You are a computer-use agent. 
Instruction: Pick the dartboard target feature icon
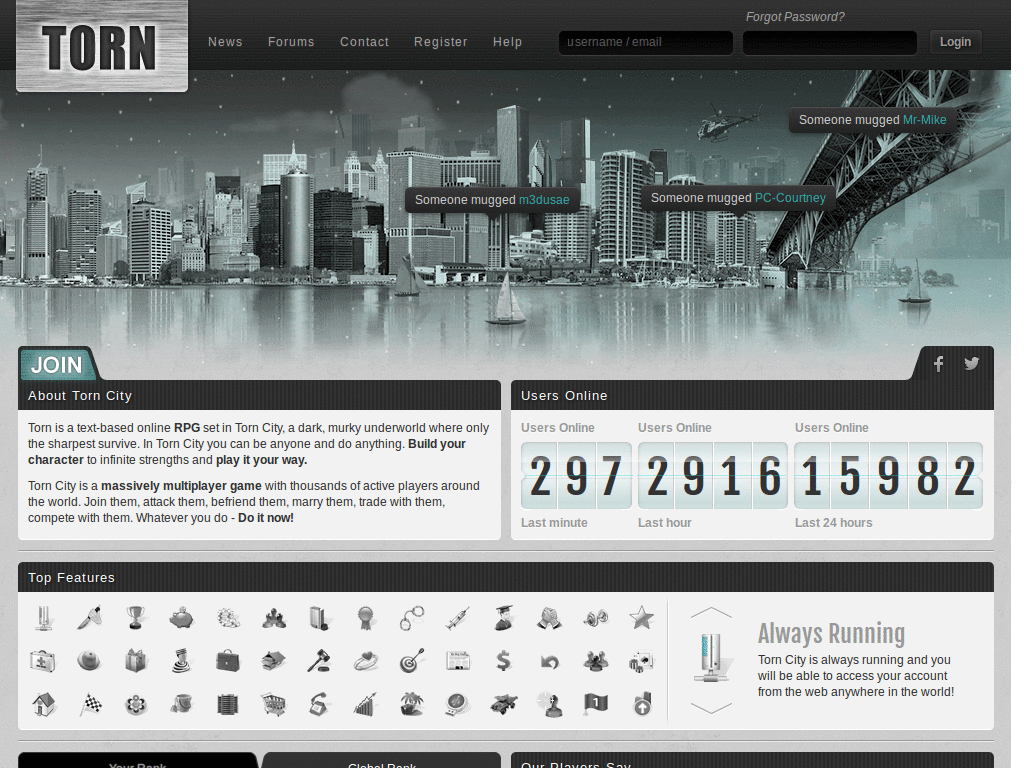tap(412, 661)
